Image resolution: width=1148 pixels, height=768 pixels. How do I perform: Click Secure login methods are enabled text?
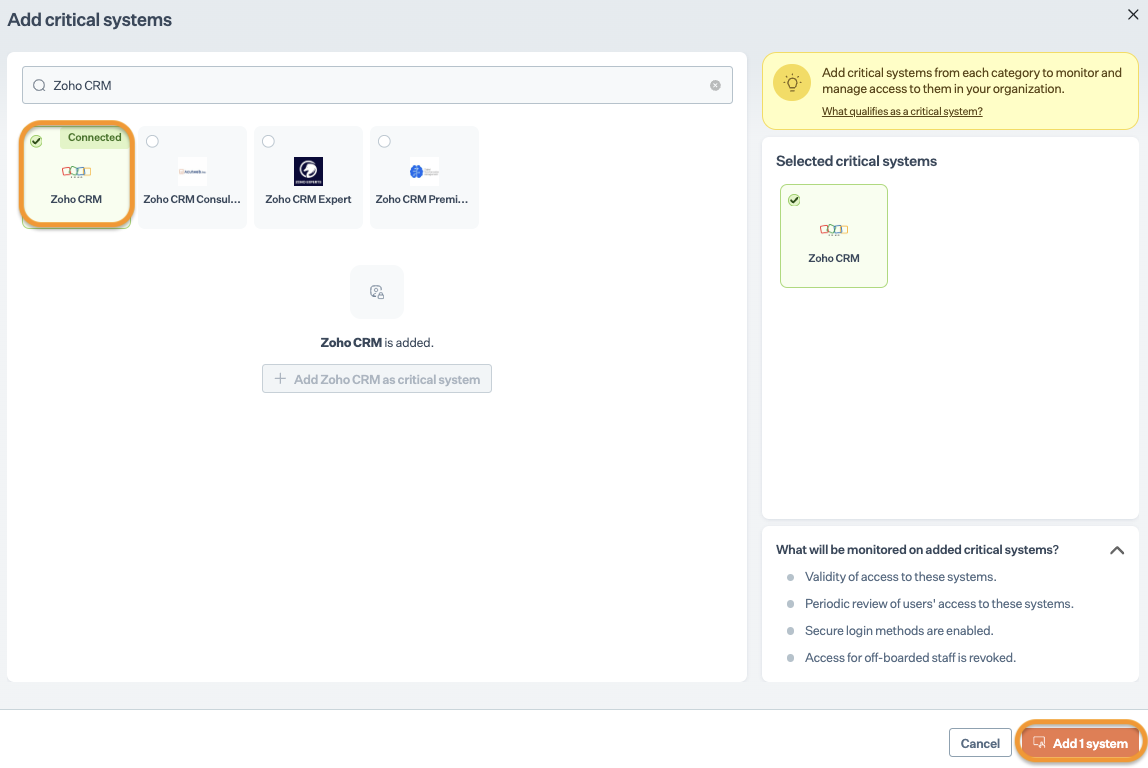coord(899,631)
